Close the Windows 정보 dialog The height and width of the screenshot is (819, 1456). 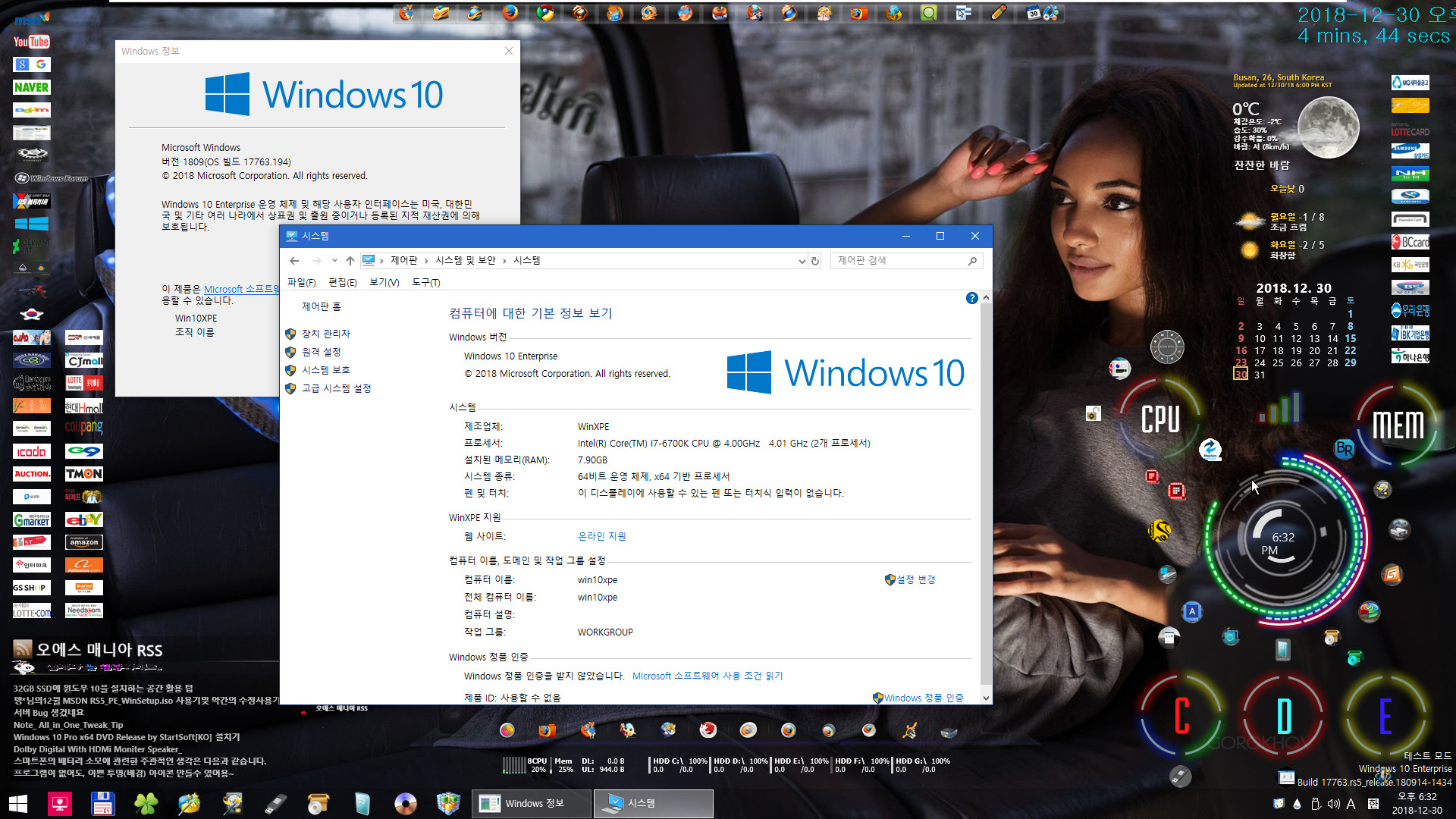(509, 51)
